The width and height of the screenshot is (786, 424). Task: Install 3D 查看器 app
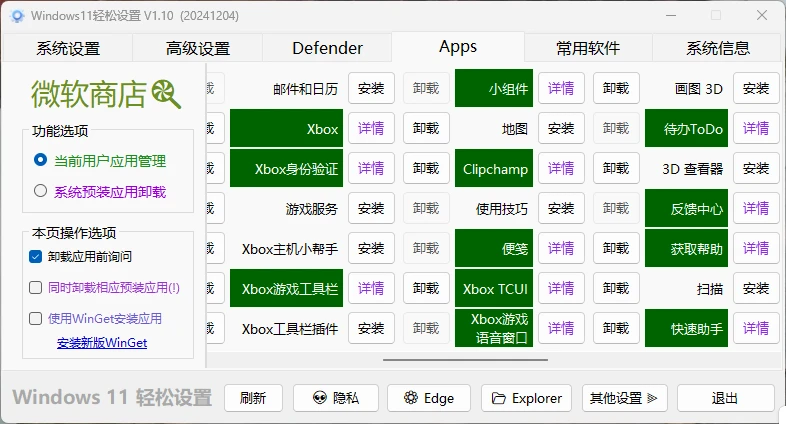click(x=756, y=168)
